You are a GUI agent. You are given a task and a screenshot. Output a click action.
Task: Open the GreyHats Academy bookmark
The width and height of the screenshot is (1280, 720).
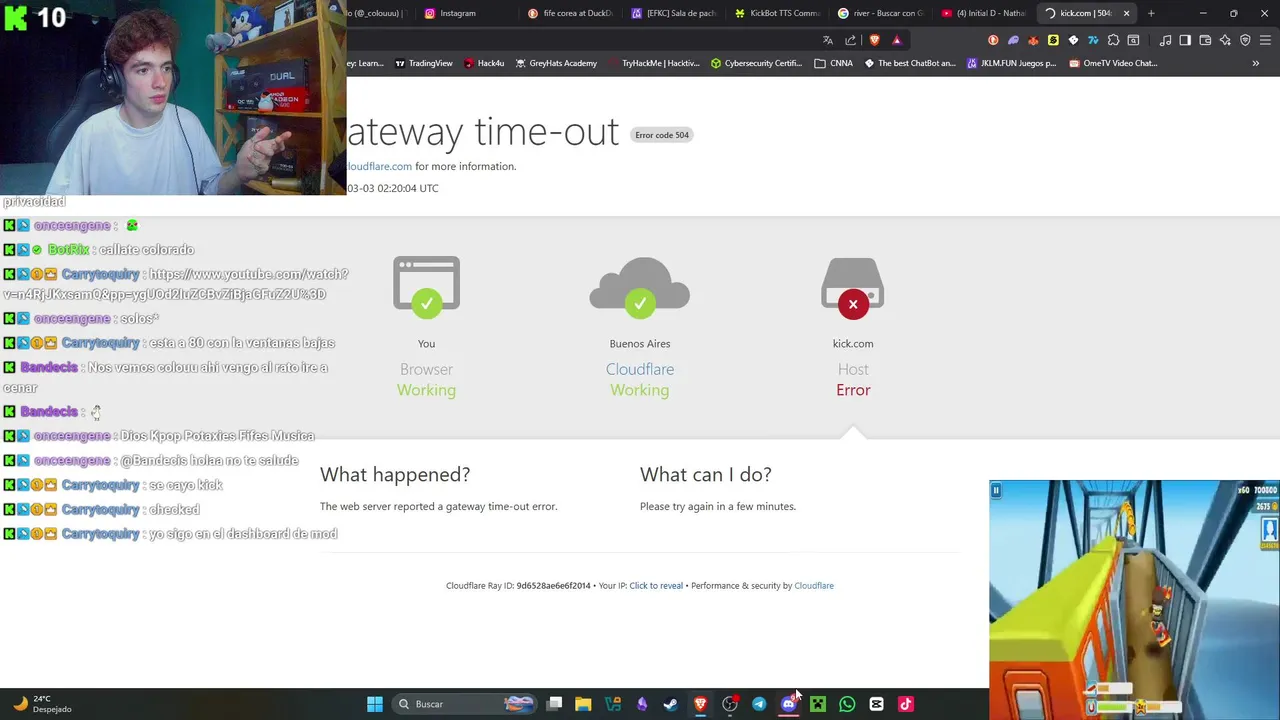pyautogui.click(x=556, y=63)
